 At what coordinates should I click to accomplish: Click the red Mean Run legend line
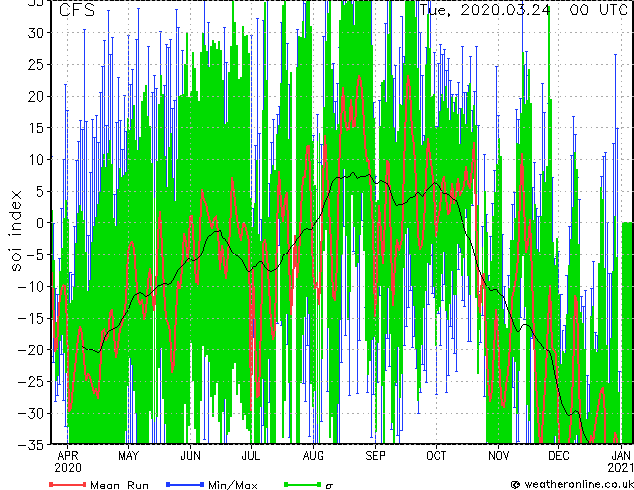pos(67,484)
